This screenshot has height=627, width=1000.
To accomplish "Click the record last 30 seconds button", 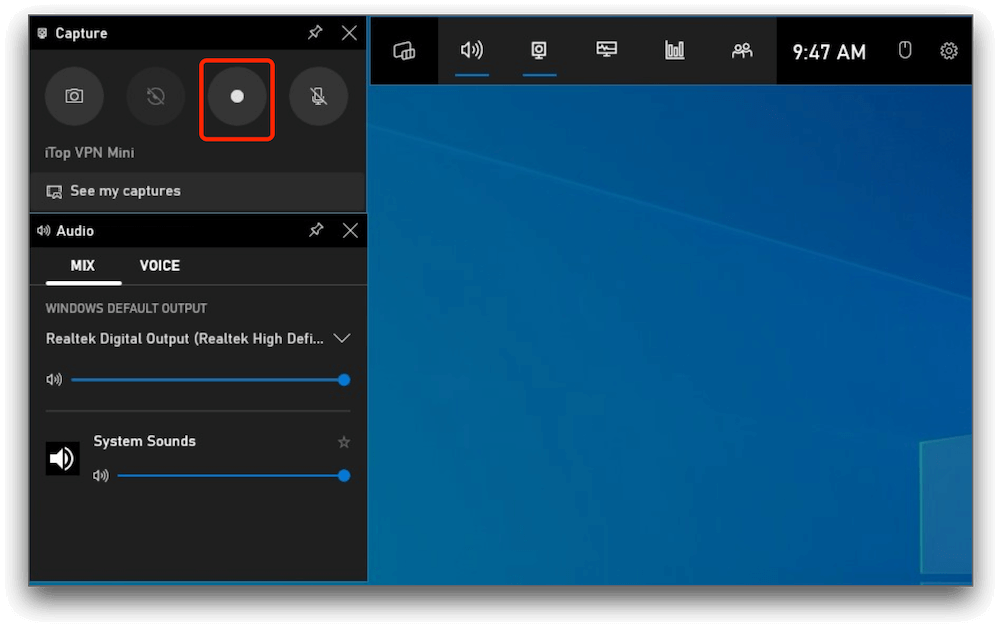I will tap(155, 97).
